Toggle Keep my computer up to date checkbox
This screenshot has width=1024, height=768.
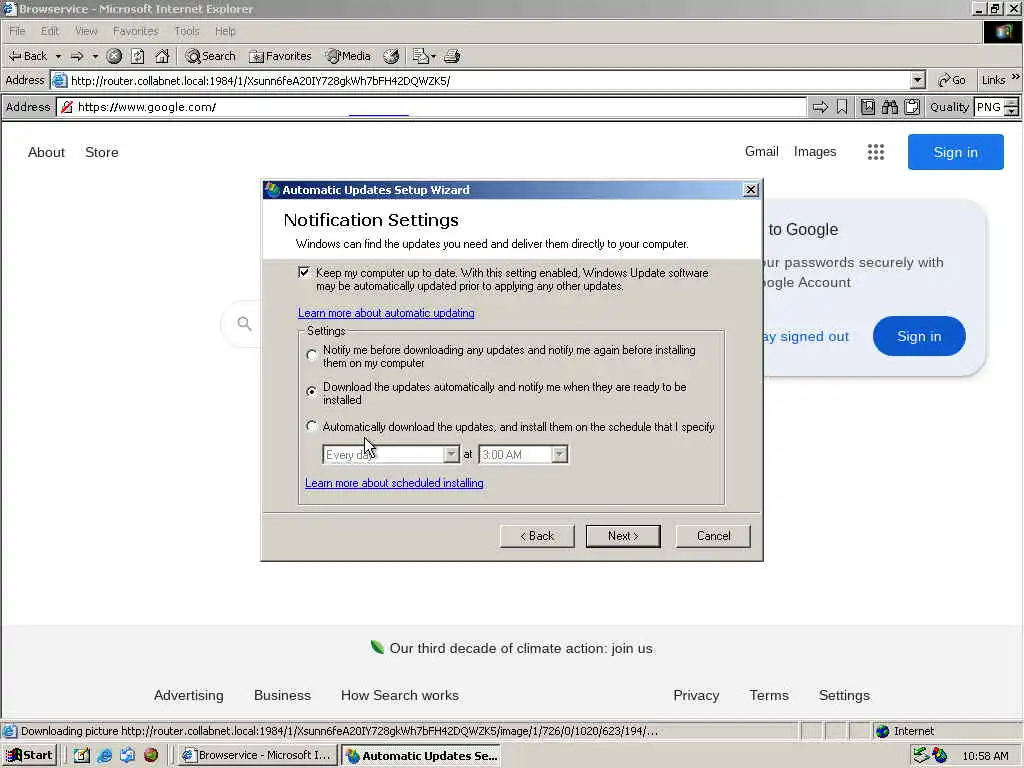304,272
